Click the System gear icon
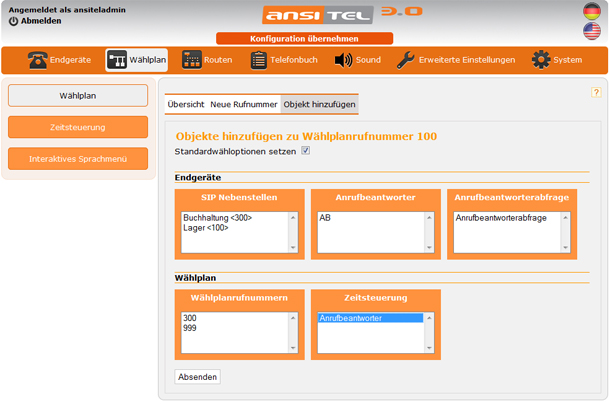 [x=541, y=60]
